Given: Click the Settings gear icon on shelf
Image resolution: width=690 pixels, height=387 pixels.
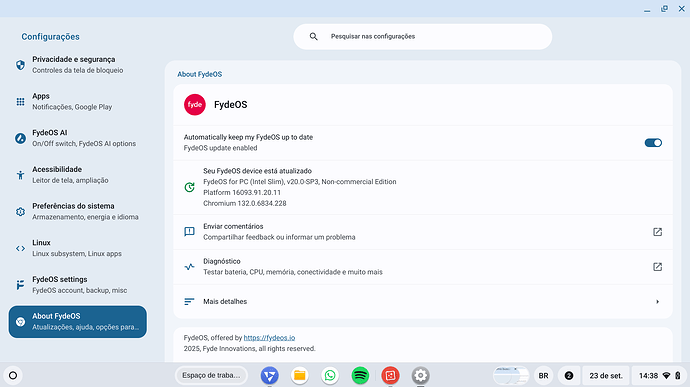Looking at the screenshot, I should coord(420,376).
